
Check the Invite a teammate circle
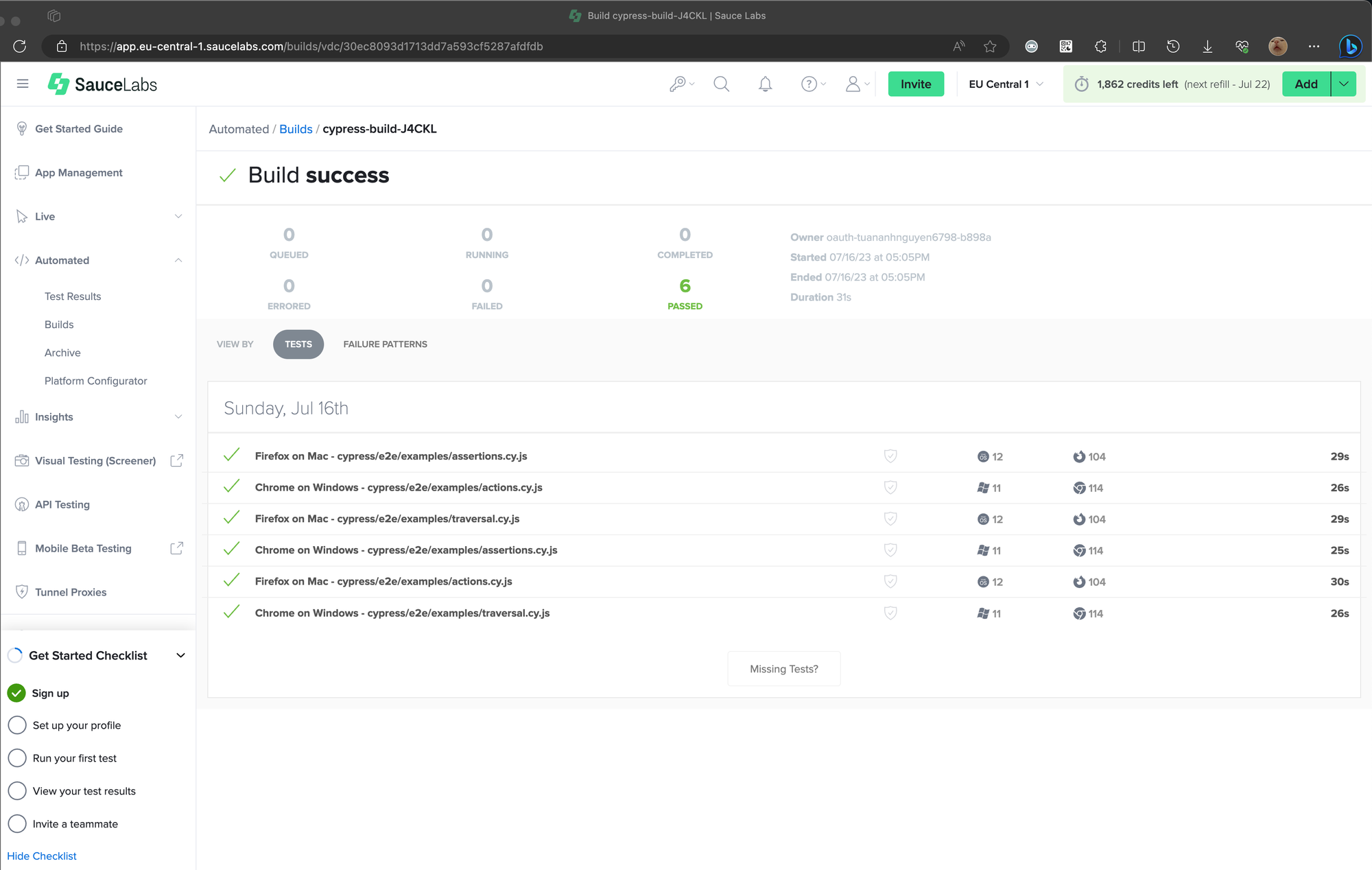[x=17, y=823]
